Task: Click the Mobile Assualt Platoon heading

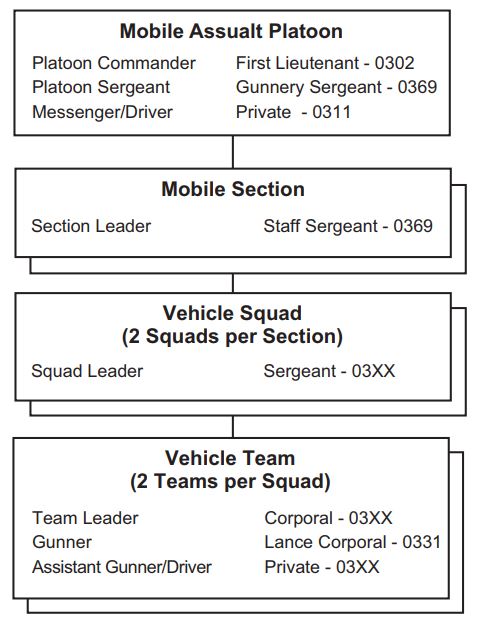Action: pos(231,31)
